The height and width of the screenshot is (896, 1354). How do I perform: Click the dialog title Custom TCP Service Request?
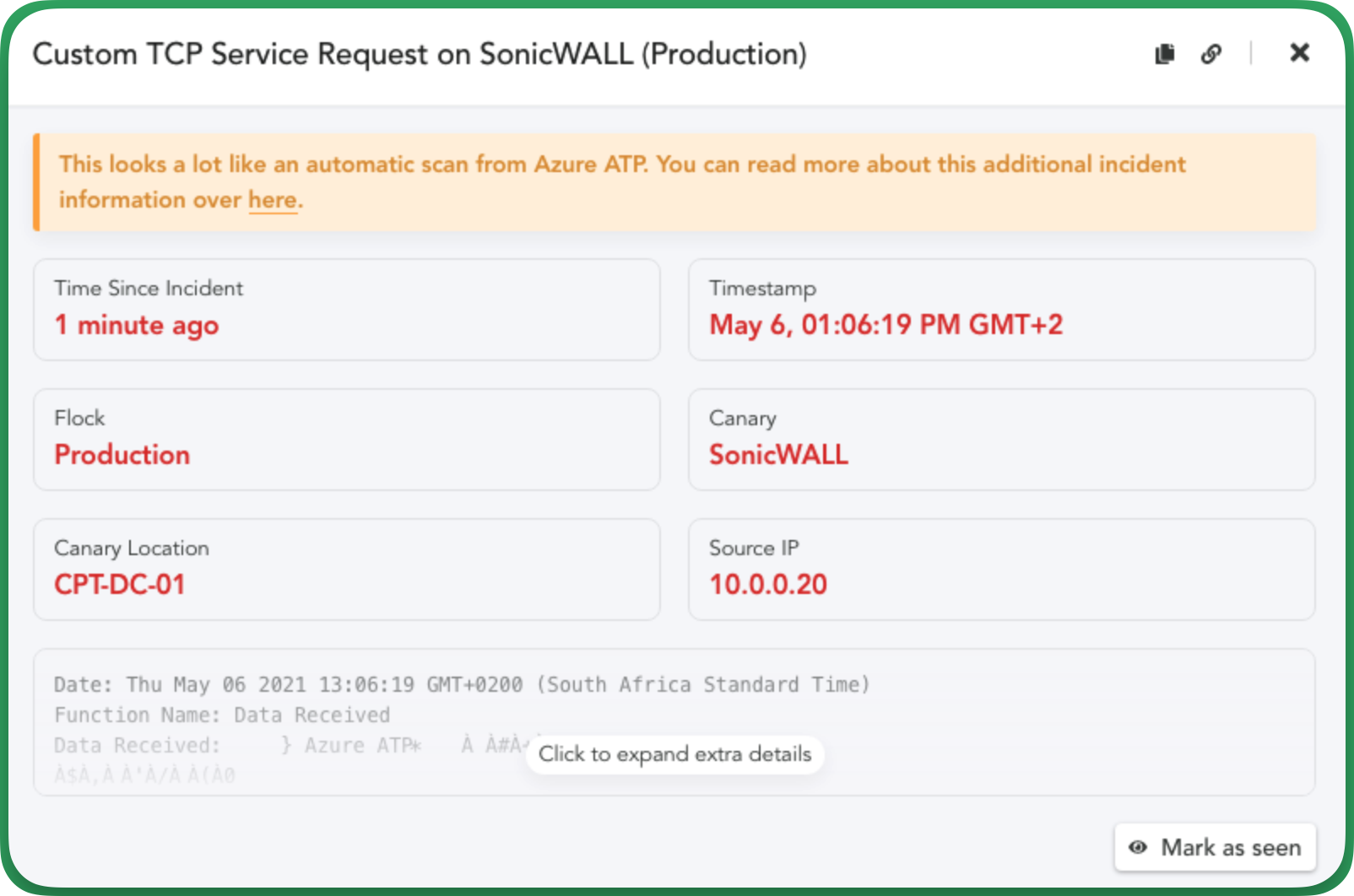tap(420, 54)
